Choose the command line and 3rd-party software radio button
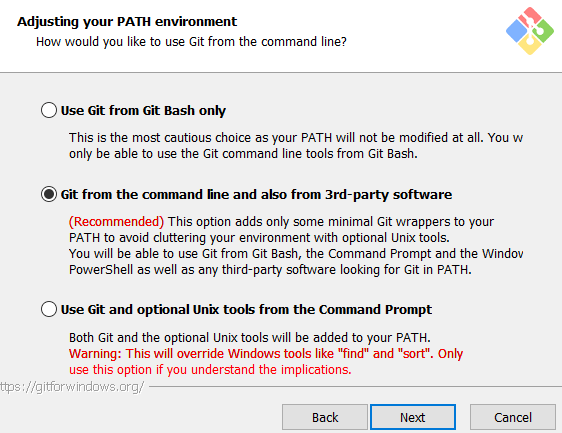This screenshot has width=562, height=433. point(49,194)
